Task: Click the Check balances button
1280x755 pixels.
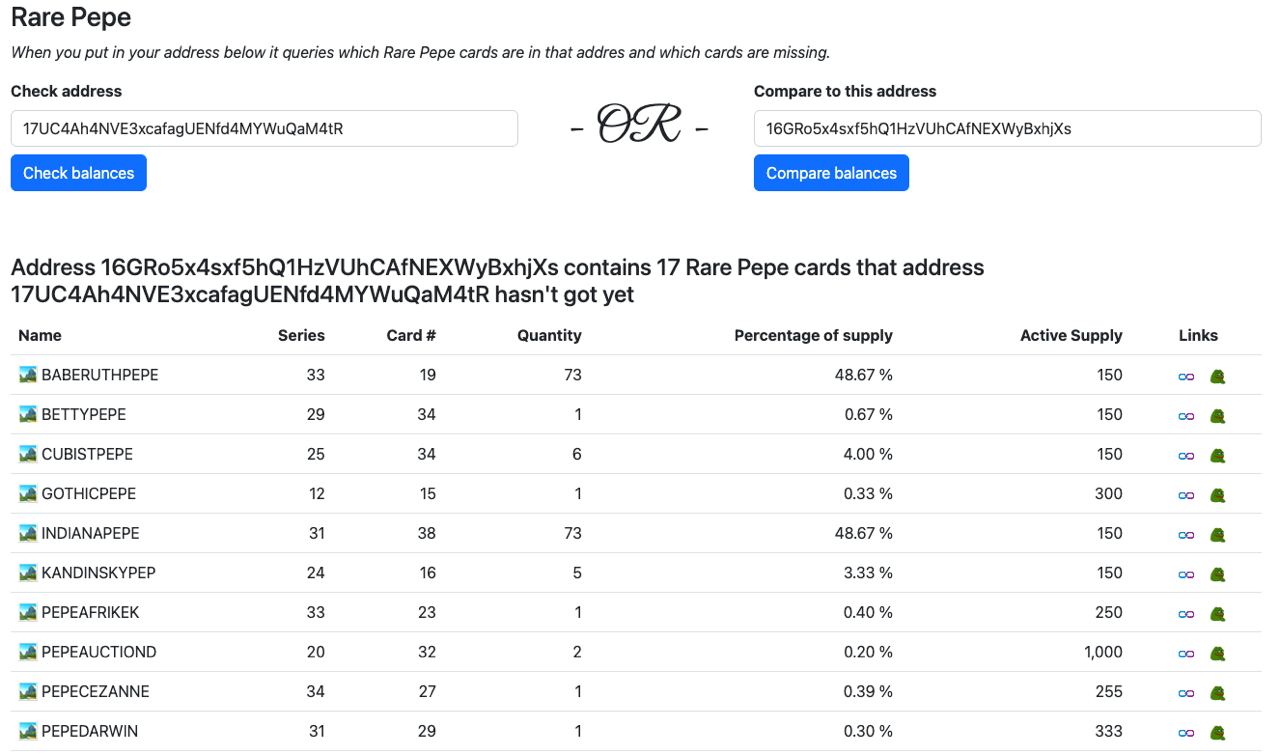Action: pyautogui.click(x=79, y=173)
